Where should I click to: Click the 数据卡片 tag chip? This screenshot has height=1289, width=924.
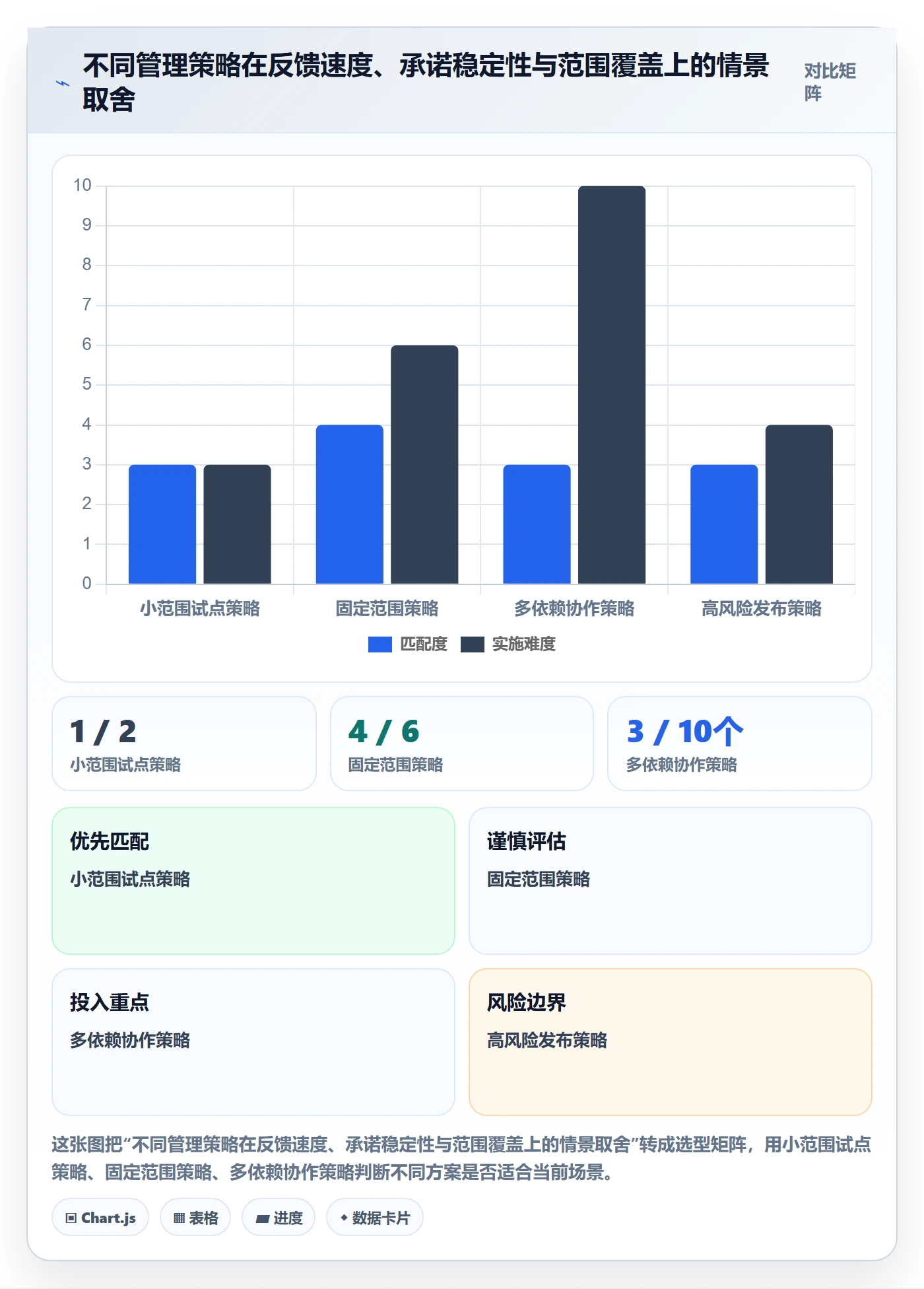tap(375, 1218)
